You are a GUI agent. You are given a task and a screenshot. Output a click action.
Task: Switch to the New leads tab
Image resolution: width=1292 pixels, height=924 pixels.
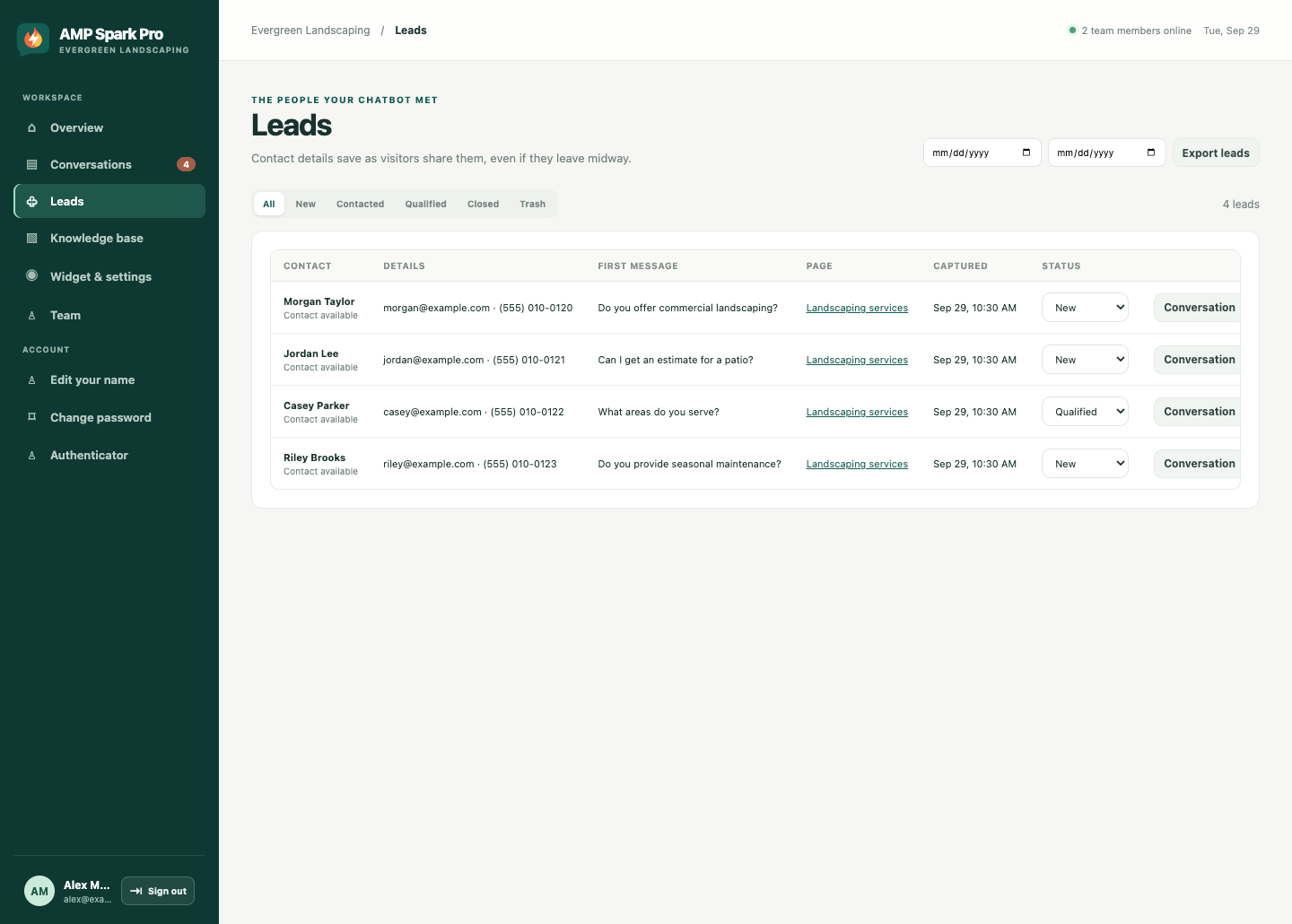click(306, 205)
